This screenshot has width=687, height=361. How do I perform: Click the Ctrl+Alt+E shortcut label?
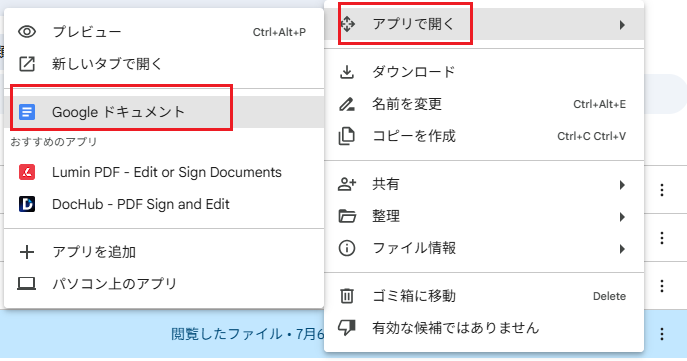pos(599,105)
